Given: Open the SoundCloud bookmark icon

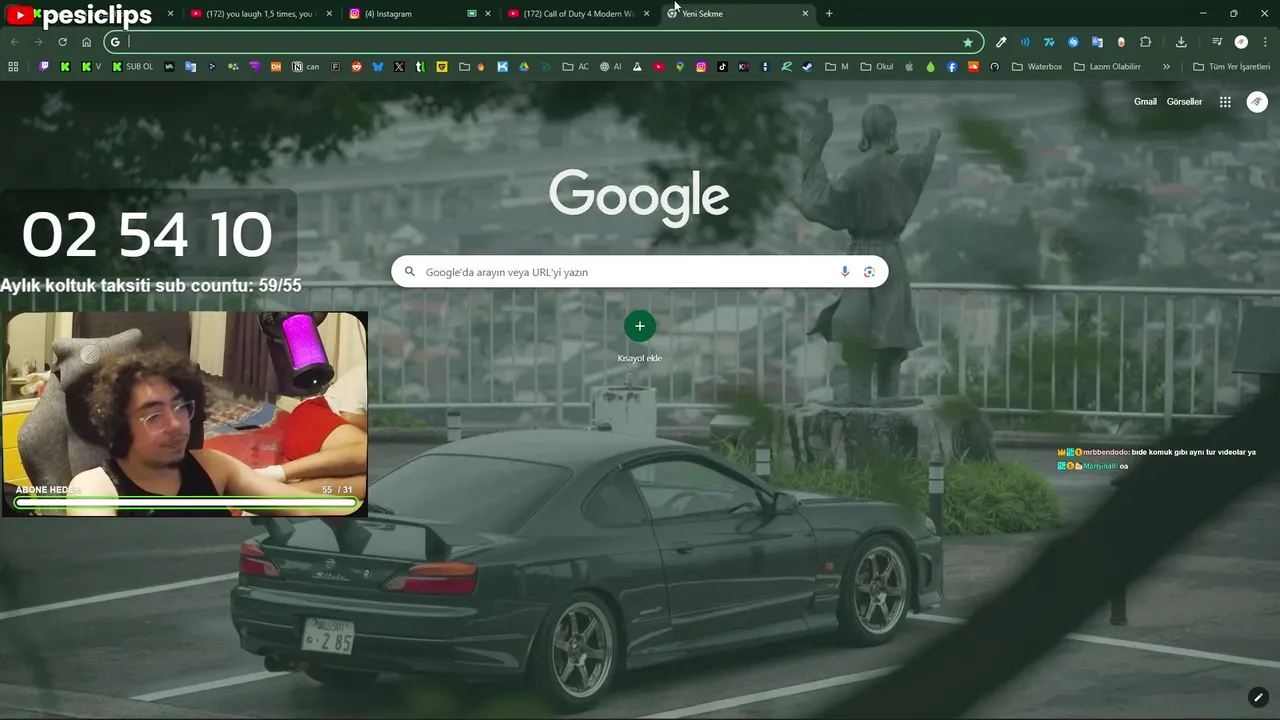Looking at the screenshot, I should tap(973, 67).
